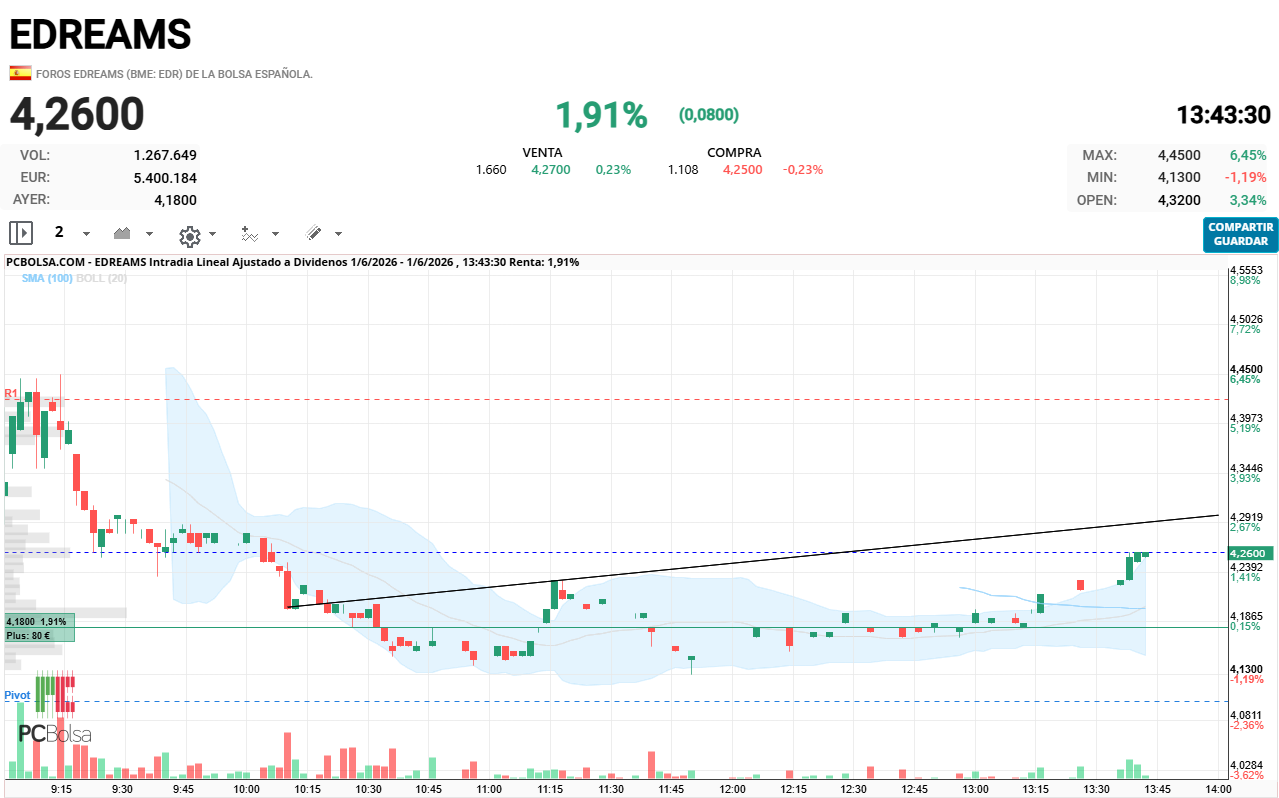Click the MAX value 4,4500

(x=1179, y=155)
